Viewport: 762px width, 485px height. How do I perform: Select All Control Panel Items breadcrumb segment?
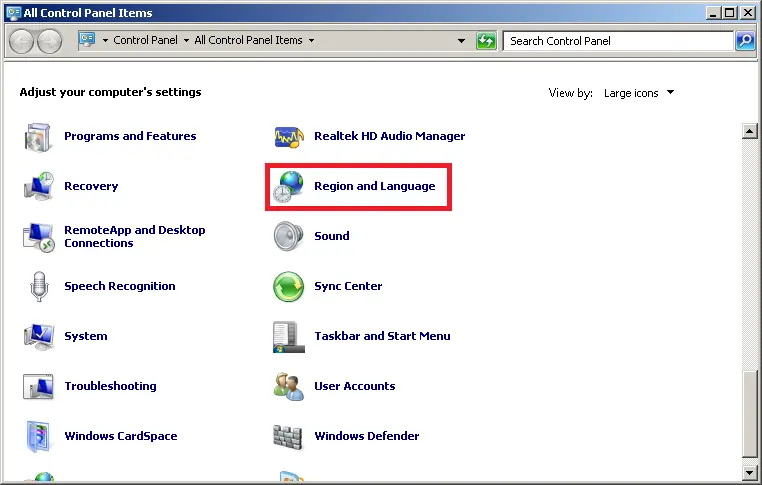pos(248,40)
